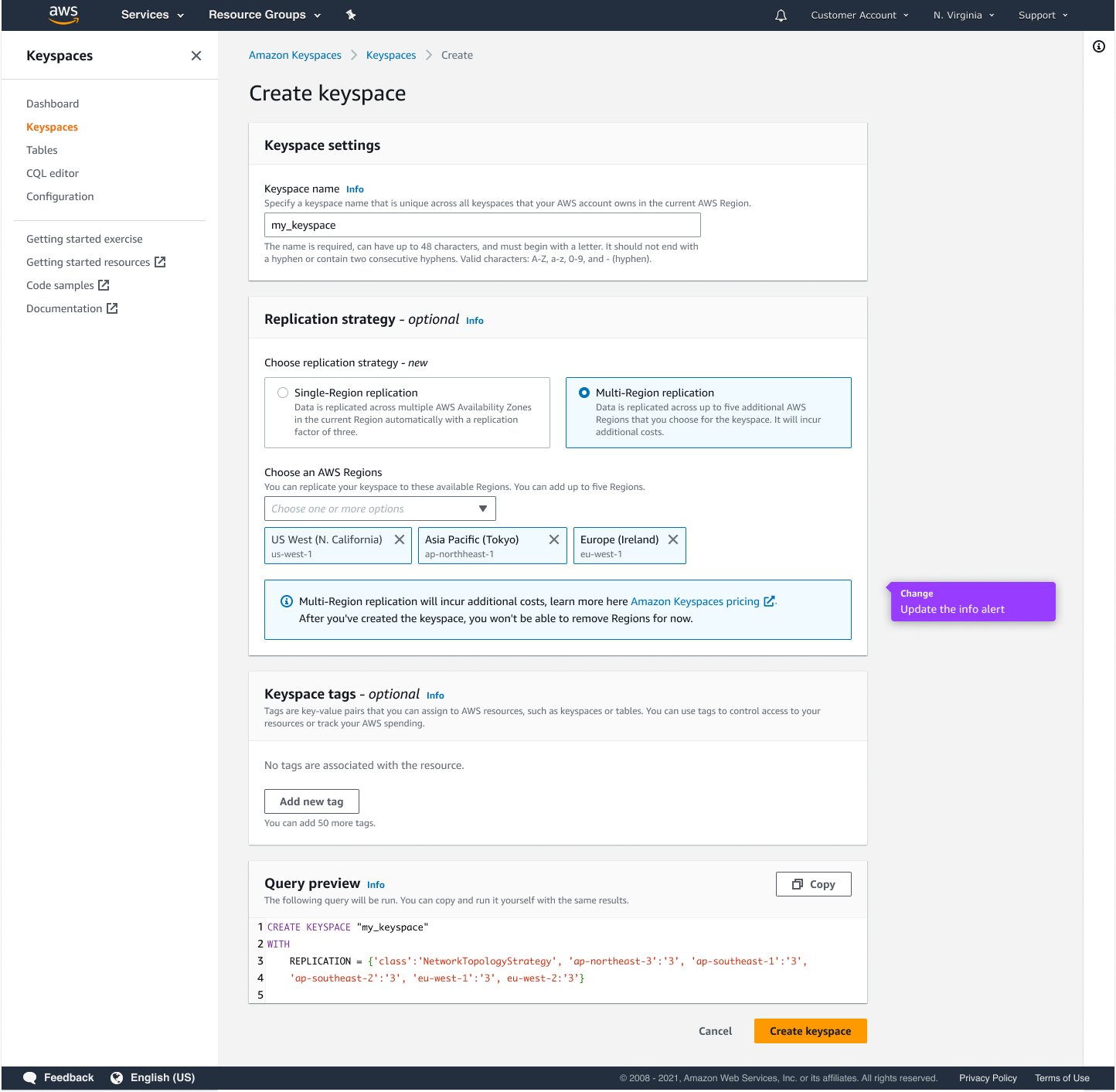Go to Tables in the sidebar
The image size is (1116, 1092).
tap(42, 150)
